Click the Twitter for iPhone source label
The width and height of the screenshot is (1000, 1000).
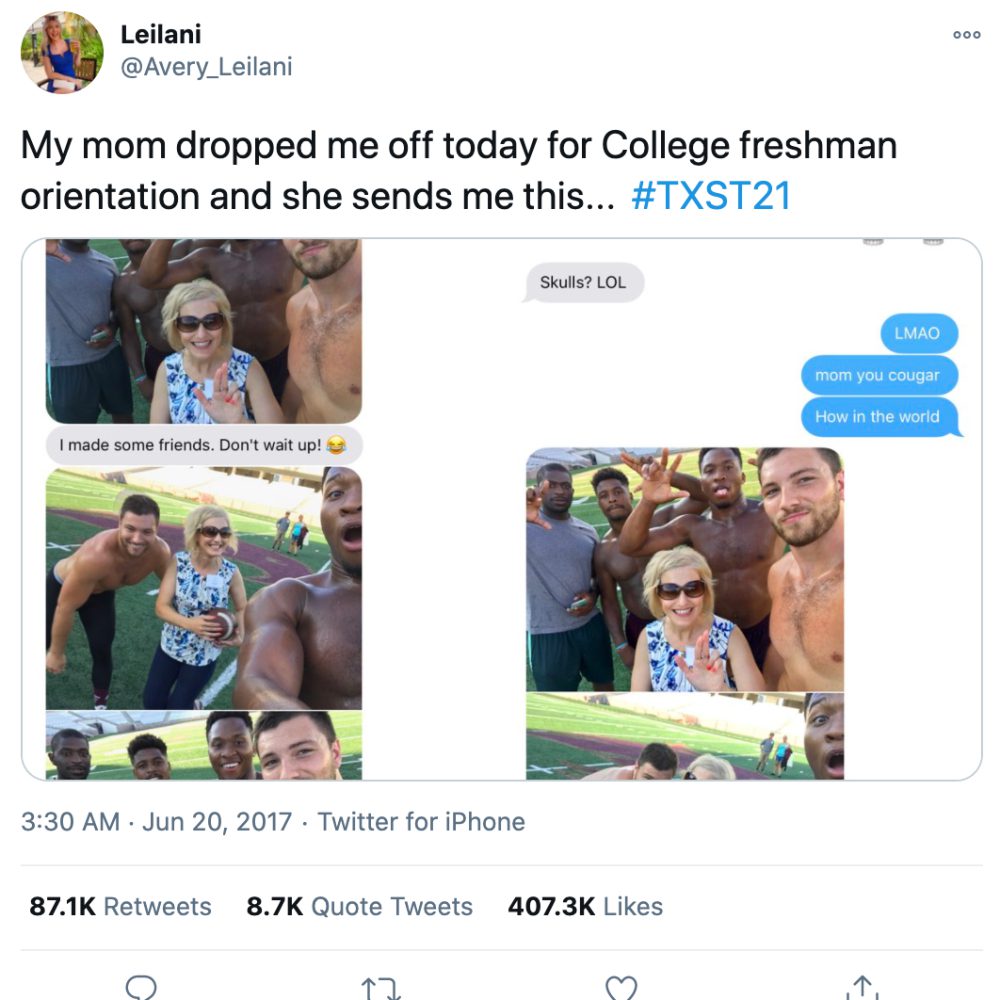click(x=421, y=821)
